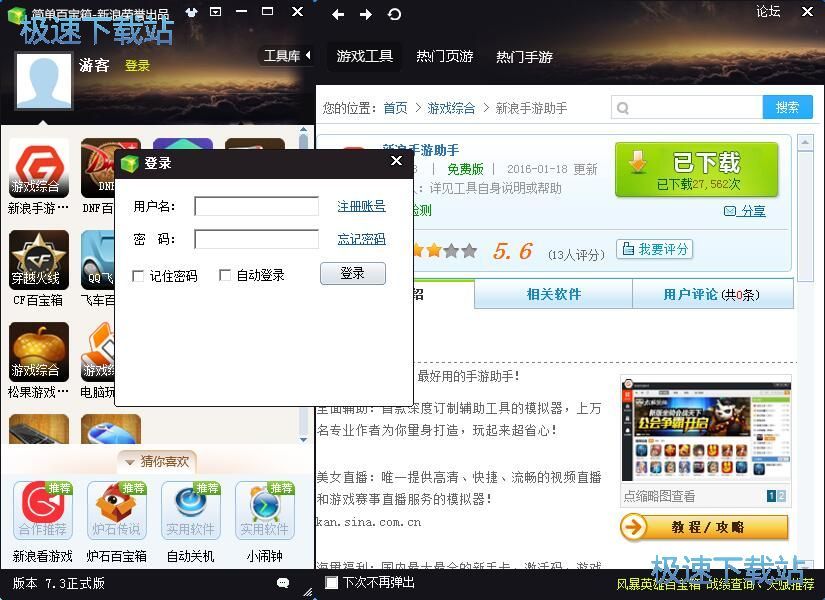Screen dimensions: 825x600
Task: Click the 分享 share link
Action: click(x=744, y=211)
